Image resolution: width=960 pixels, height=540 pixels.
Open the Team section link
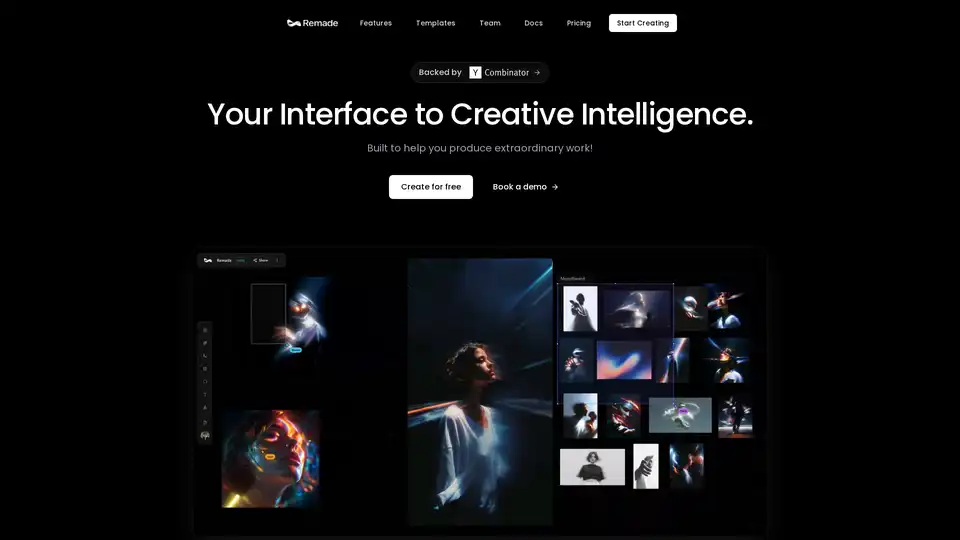490,23
